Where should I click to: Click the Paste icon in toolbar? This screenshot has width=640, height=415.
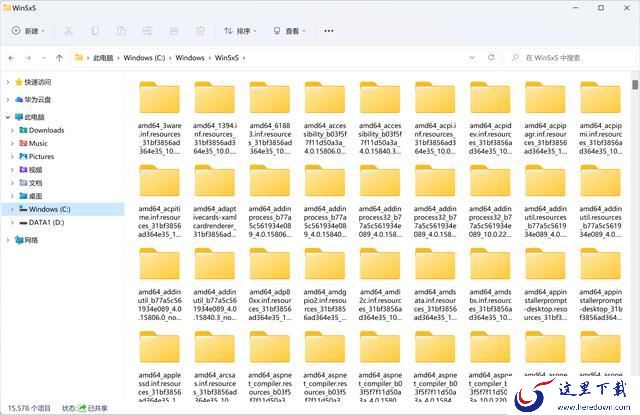121,31
